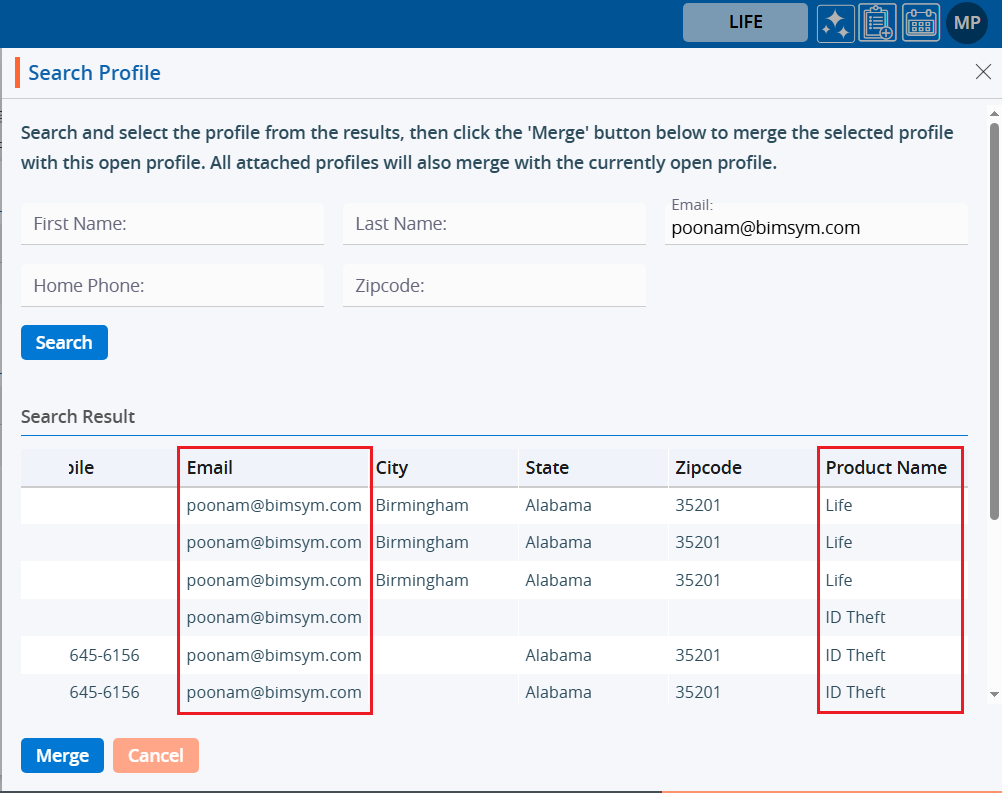The width and height of the screenshot is (1002, 793).
Task: Click the AI sparkle icon in header
Action: pyautogui.click(x=835, y=23)
